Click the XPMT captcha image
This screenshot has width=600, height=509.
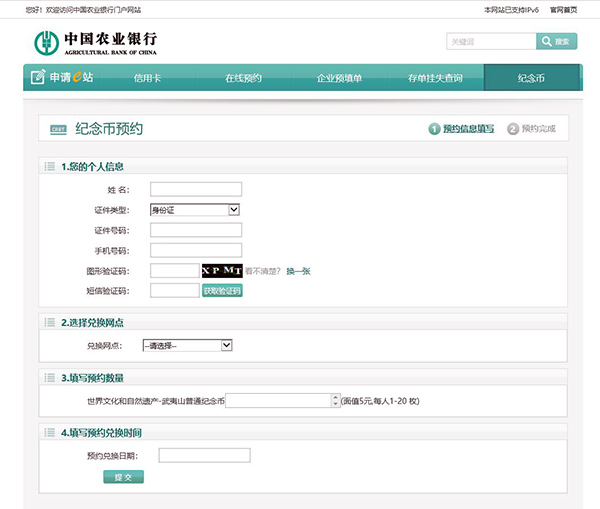pos(221,270)
